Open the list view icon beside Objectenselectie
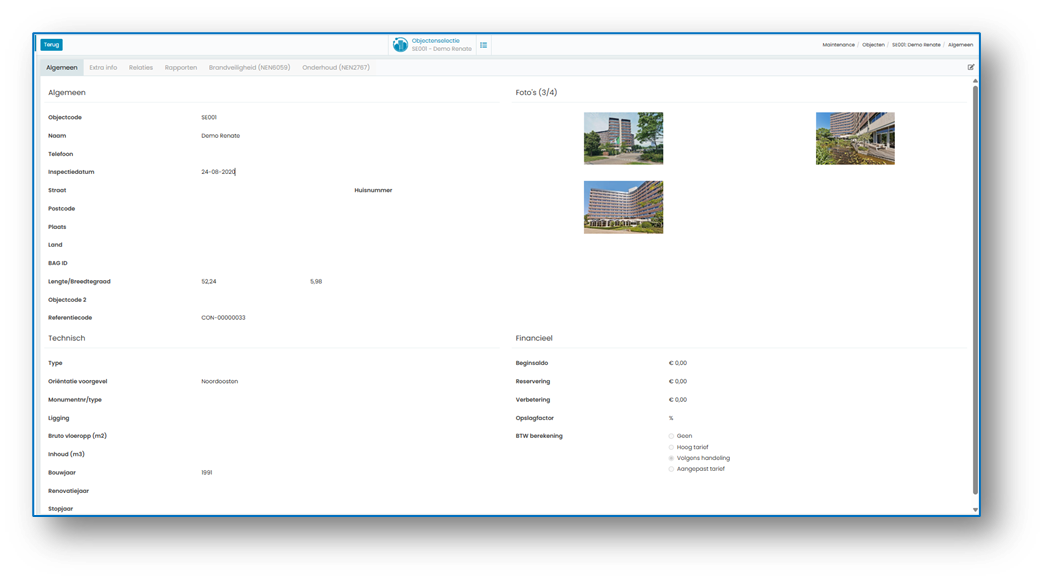 pyautogui.click(x=483, y=45)
